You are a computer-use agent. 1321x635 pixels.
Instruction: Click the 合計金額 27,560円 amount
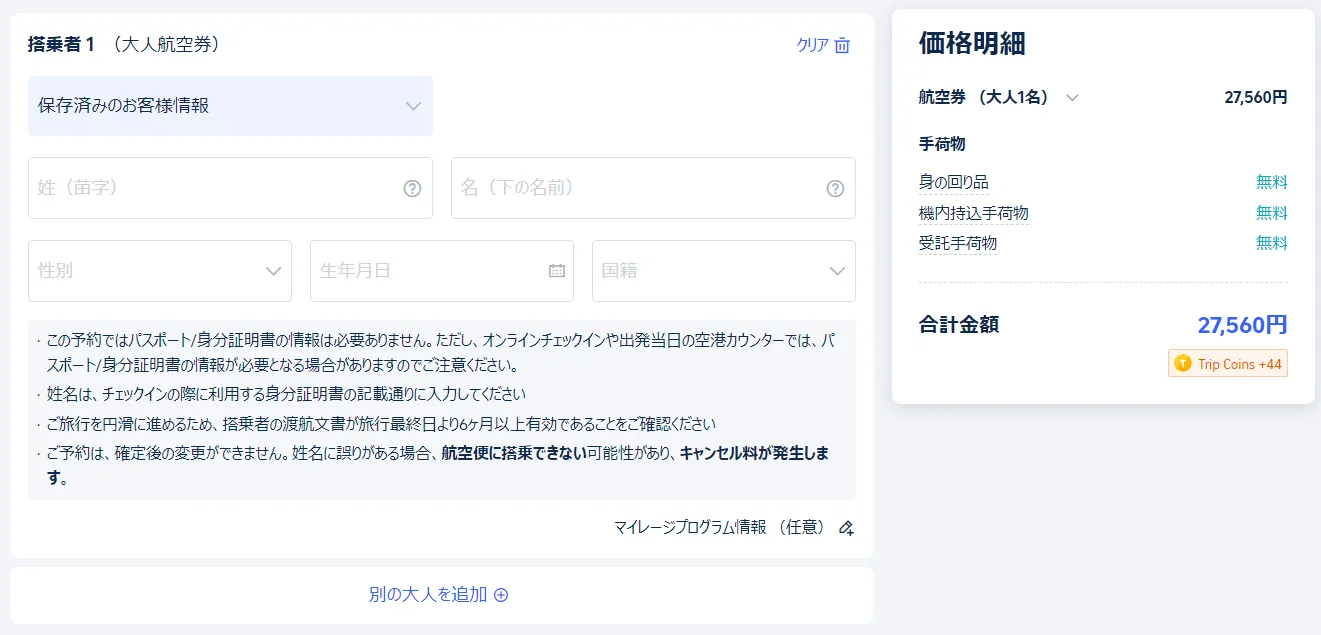[x=1242, y=325]
